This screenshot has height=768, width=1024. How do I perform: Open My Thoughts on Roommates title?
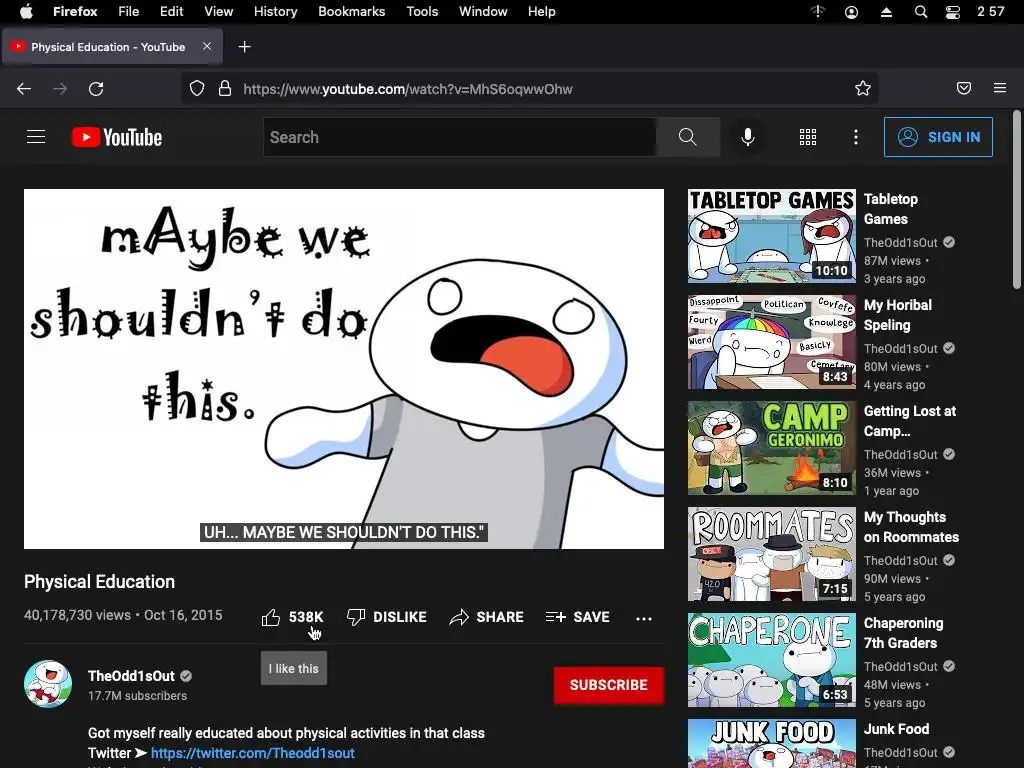(x=911, y=527)
